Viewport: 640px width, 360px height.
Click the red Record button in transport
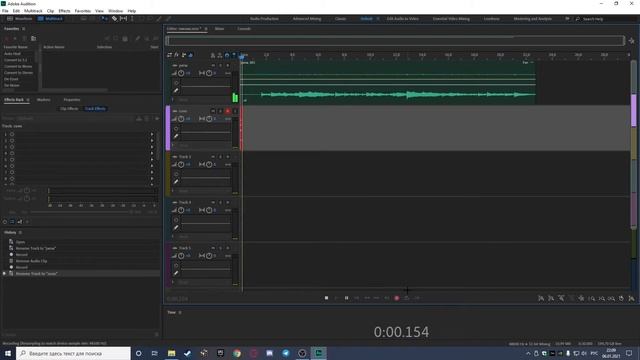(396, 298)
